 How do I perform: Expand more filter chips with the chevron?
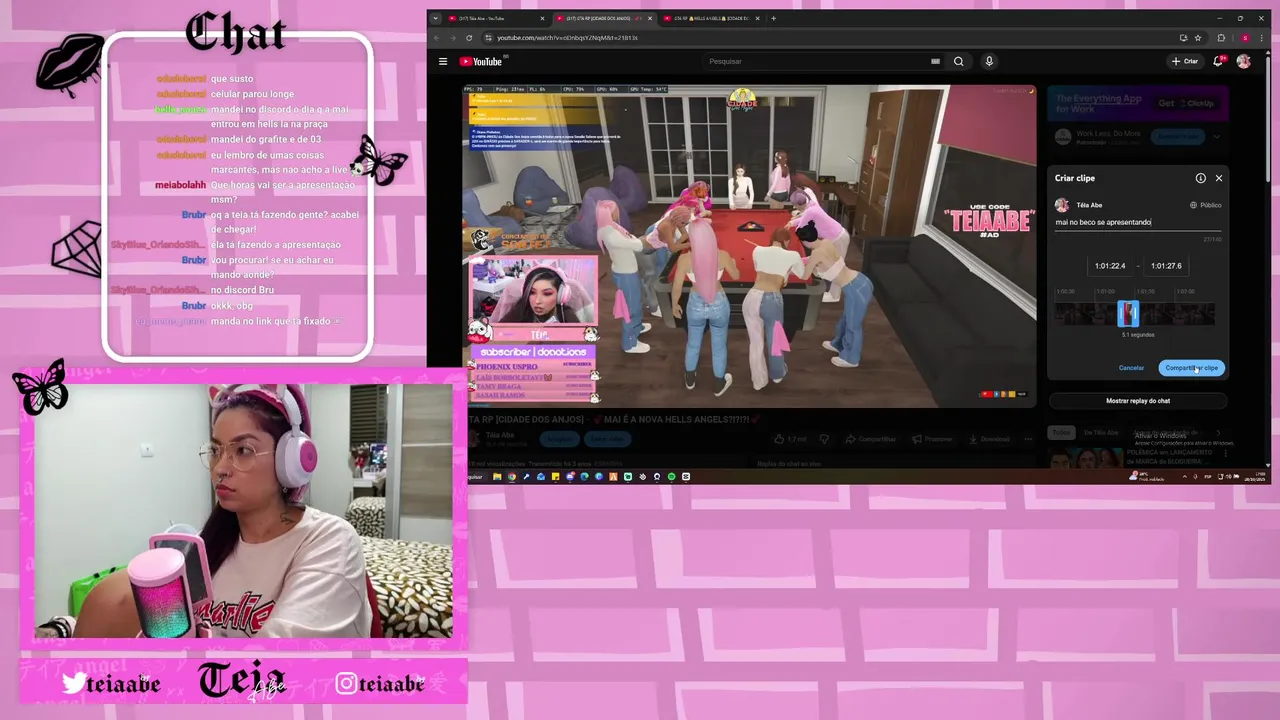(x=1218, y=432)
